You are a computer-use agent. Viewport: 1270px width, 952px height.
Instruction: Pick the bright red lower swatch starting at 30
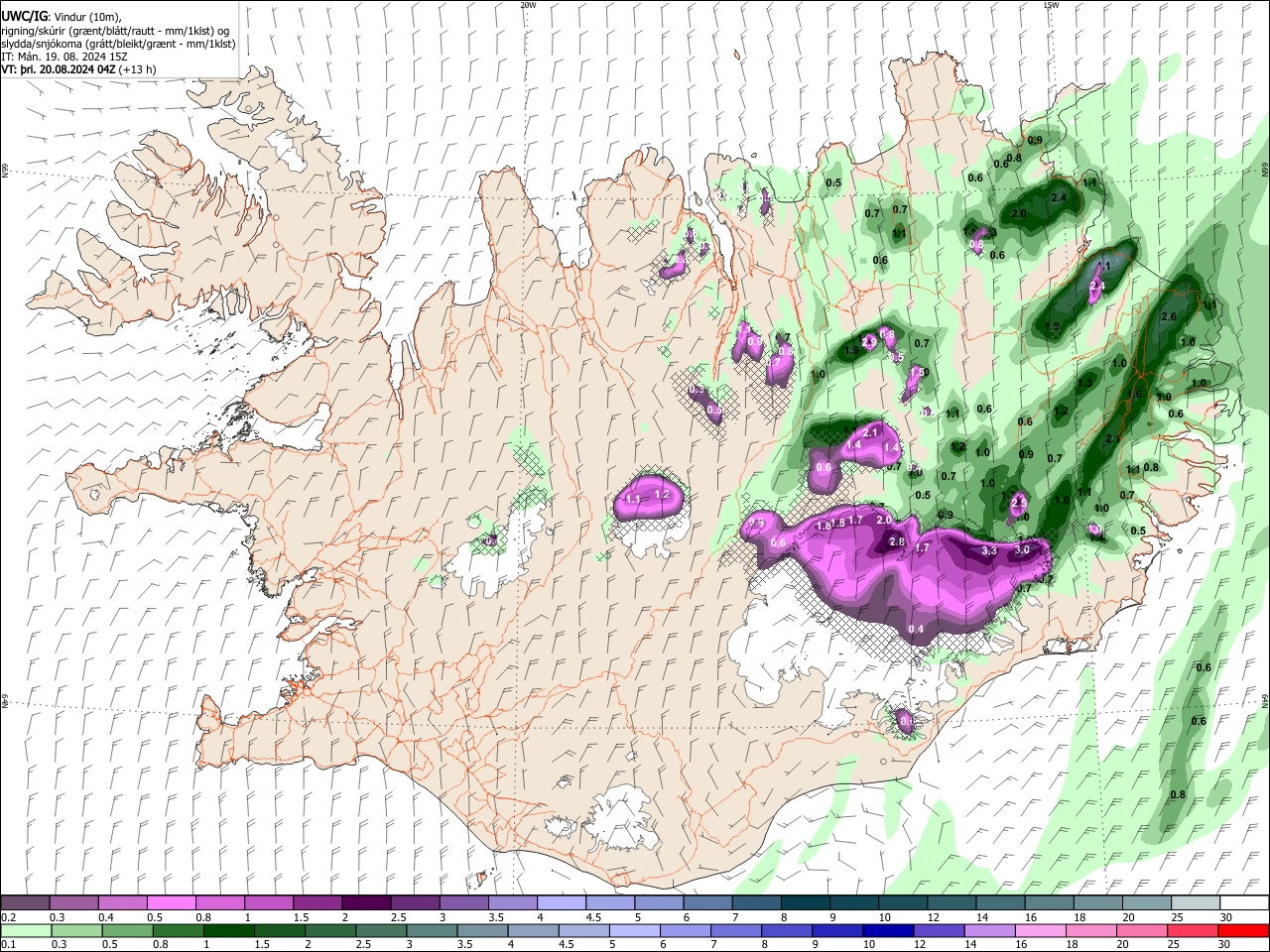click(1244, 930)
